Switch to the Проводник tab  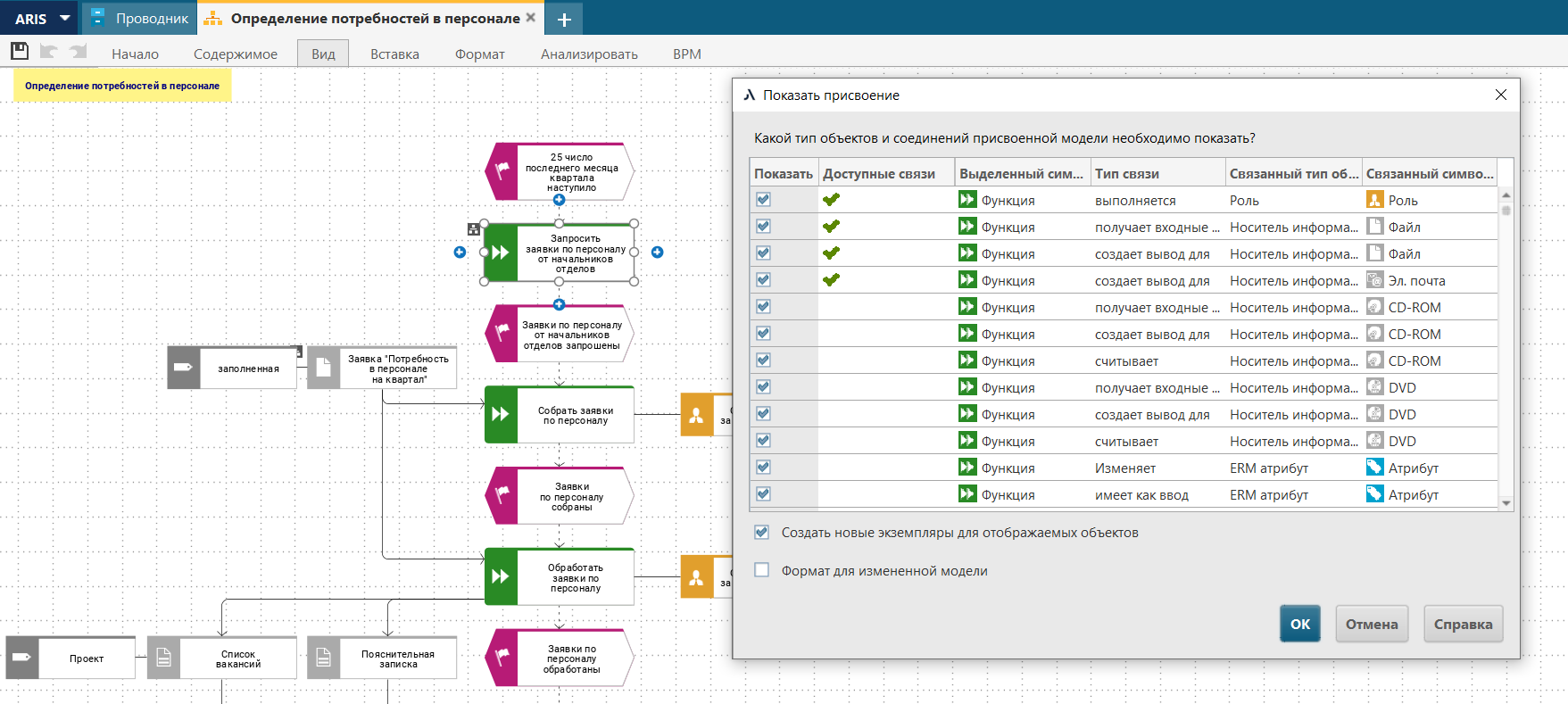[140, 18]
